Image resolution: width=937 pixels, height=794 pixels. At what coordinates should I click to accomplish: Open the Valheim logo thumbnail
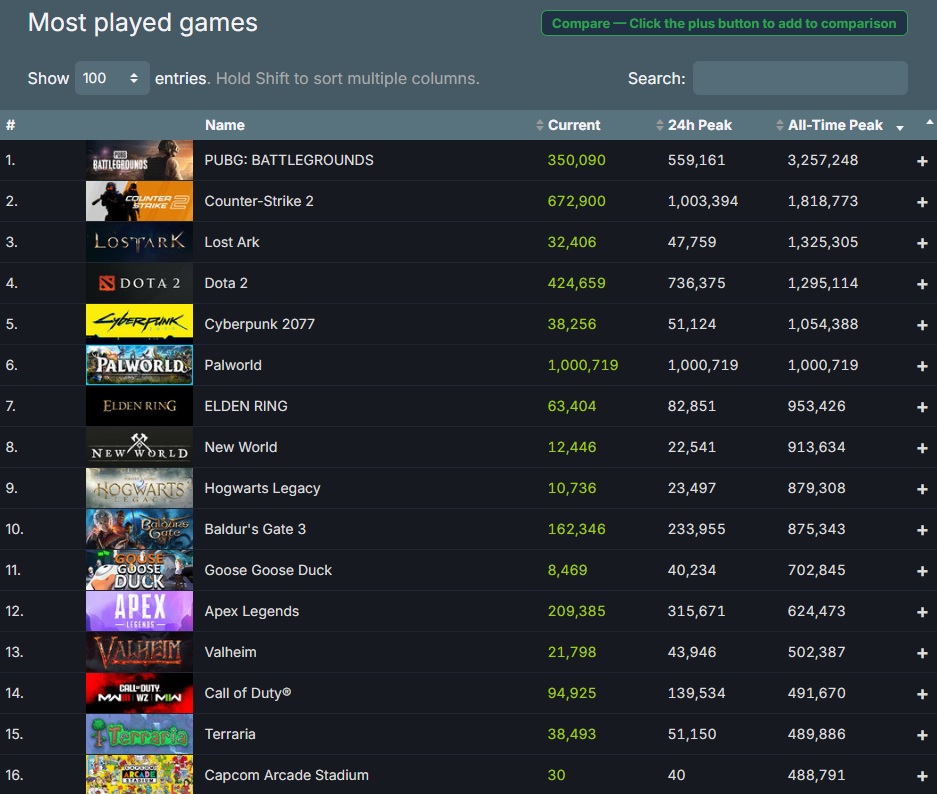[139, 652]
